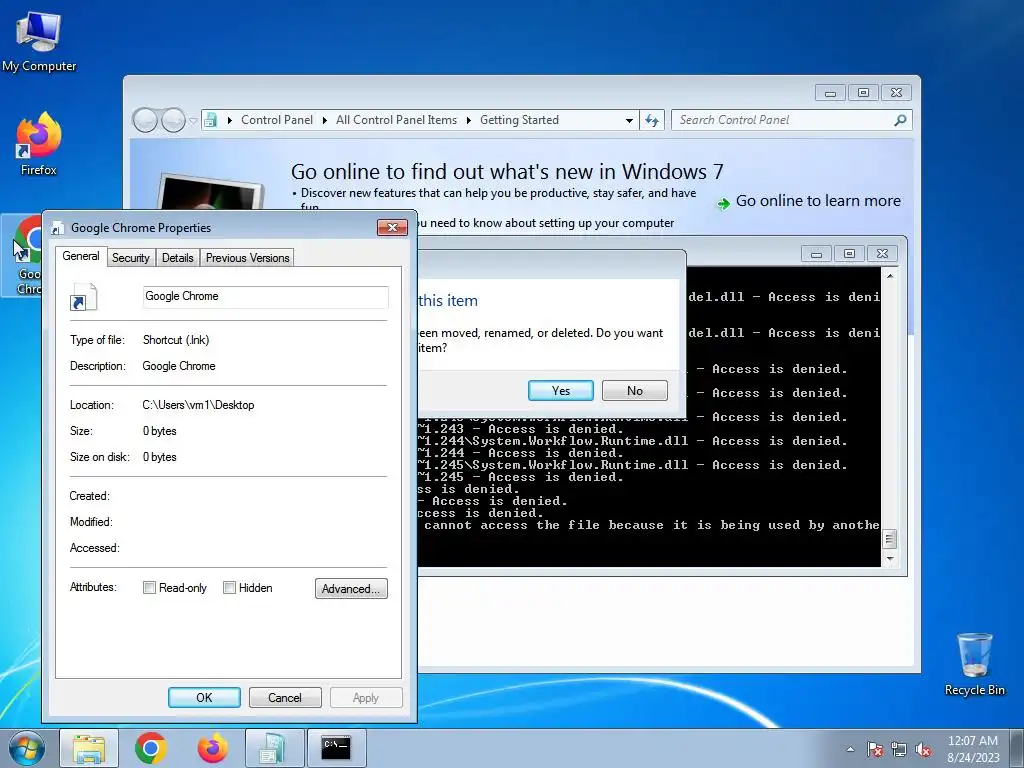This screenshot has width=1024, height=768.
Task: Toggle the Hidden attribute checkbox
Action: (229, 588)
